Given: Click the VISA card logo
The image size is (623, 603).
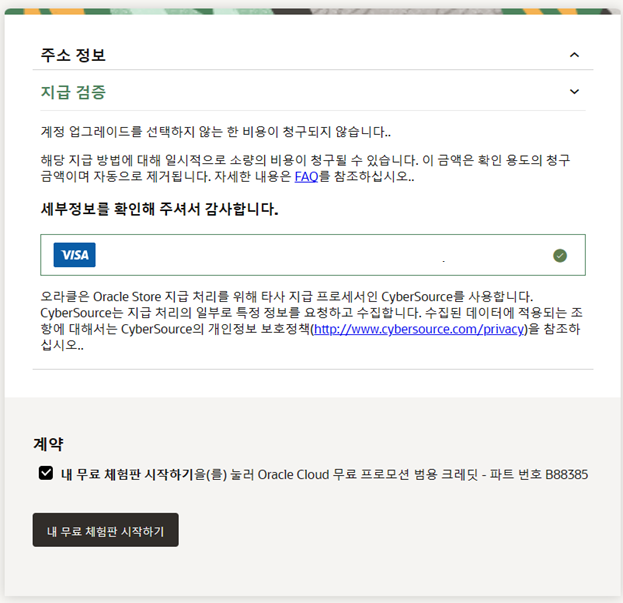Looking at the screenshot, I should (x=75, y=255).
